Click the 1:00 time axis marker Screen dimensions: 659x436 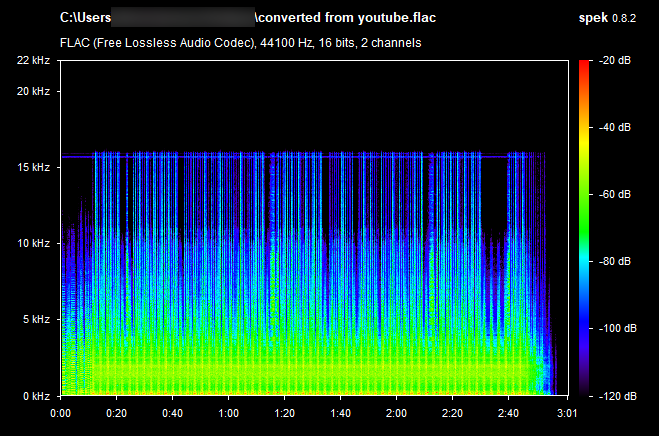(x=229, y=412)
